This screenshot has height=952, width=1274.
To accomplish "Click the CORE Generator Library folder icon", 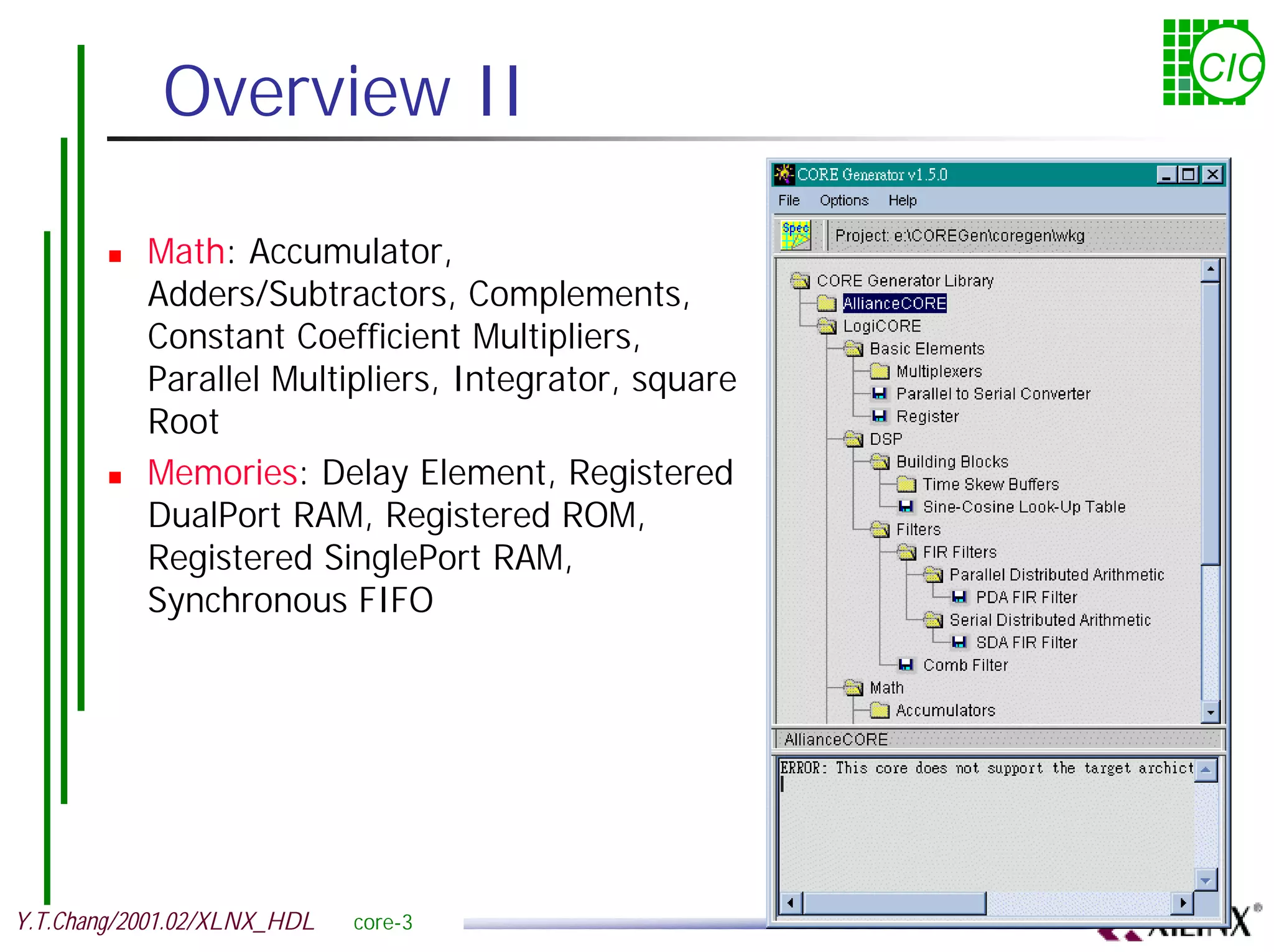I will 800,281.
